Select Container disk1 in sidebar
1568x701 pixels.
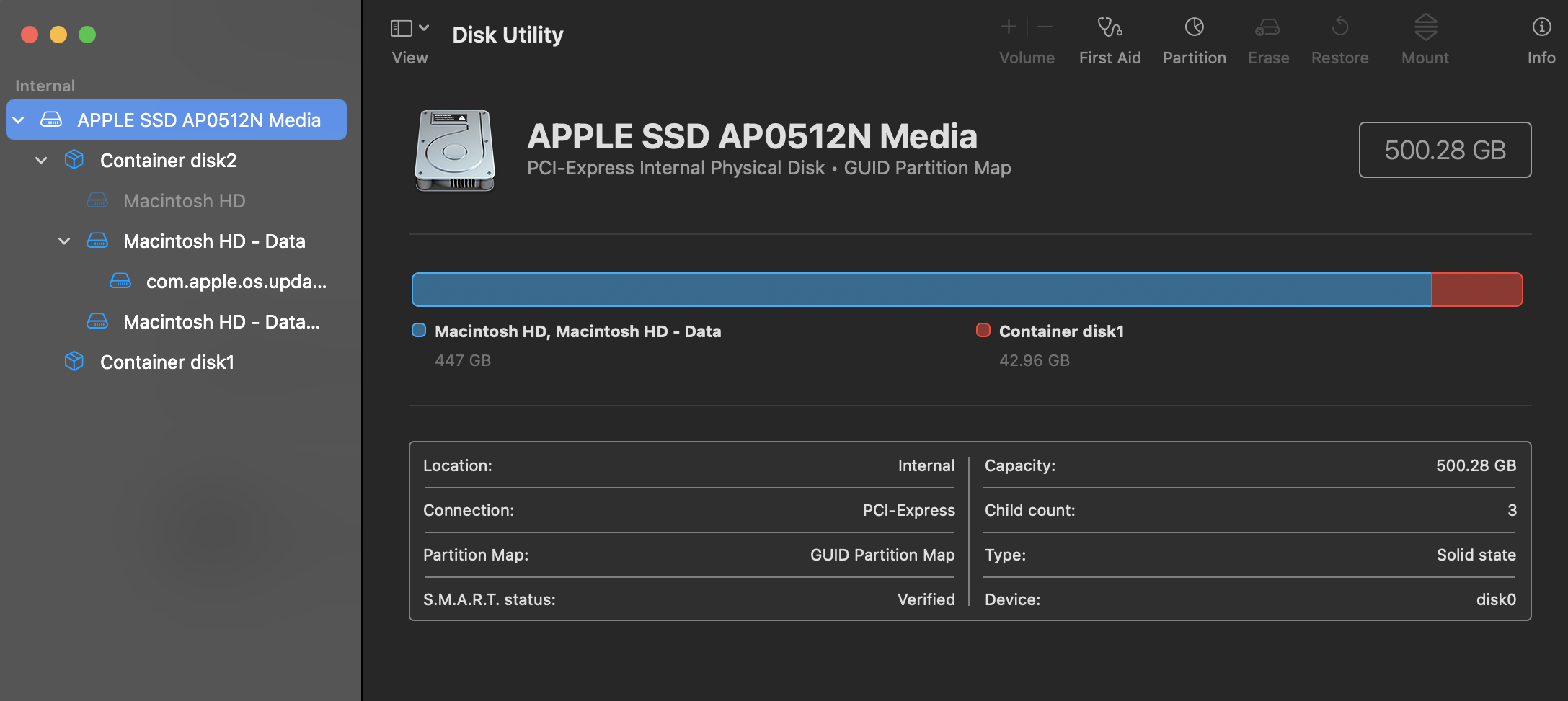(x=167, y=362)
